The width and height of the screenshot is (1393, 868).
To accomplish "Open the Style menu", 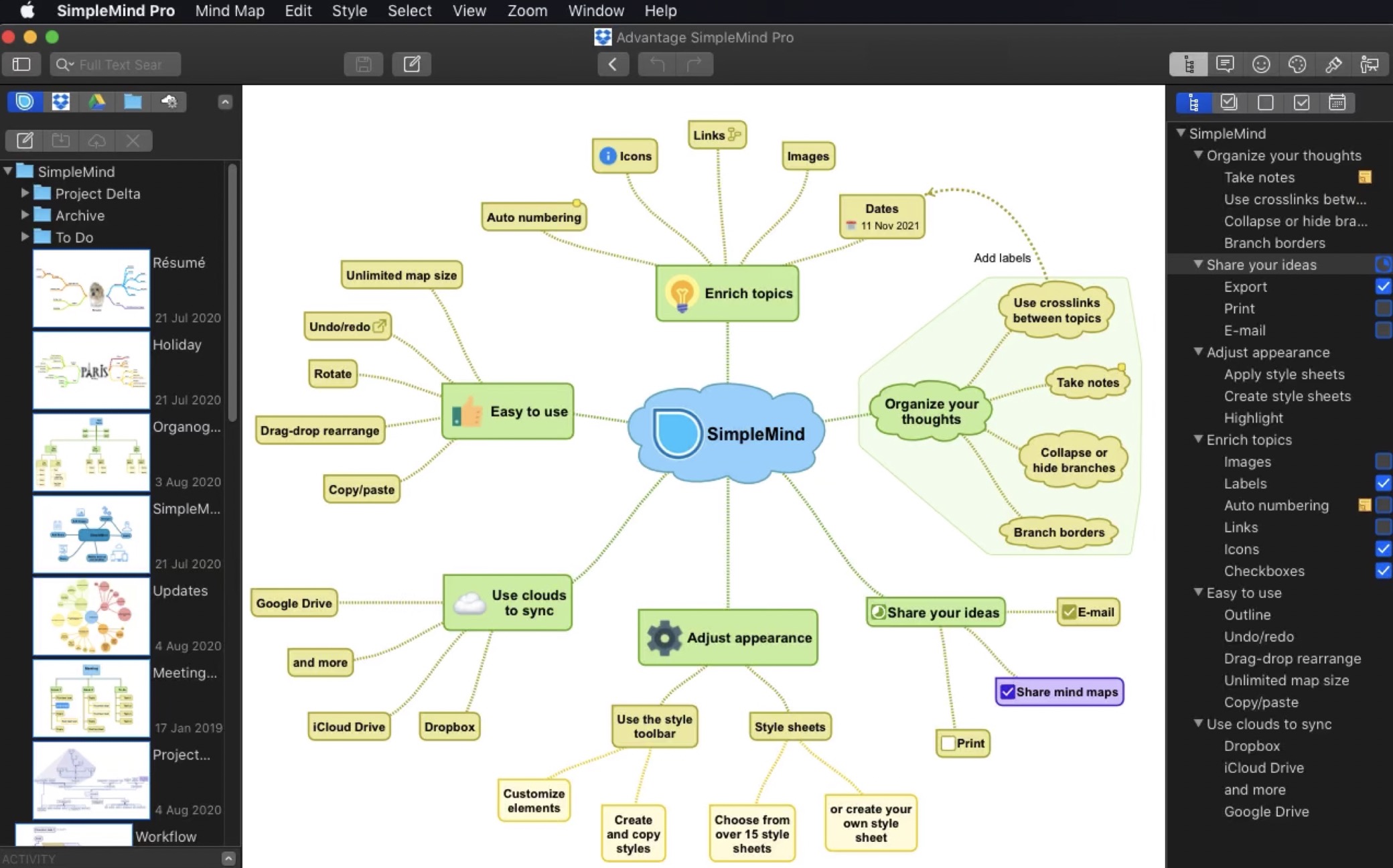I will tap(350, 11).
